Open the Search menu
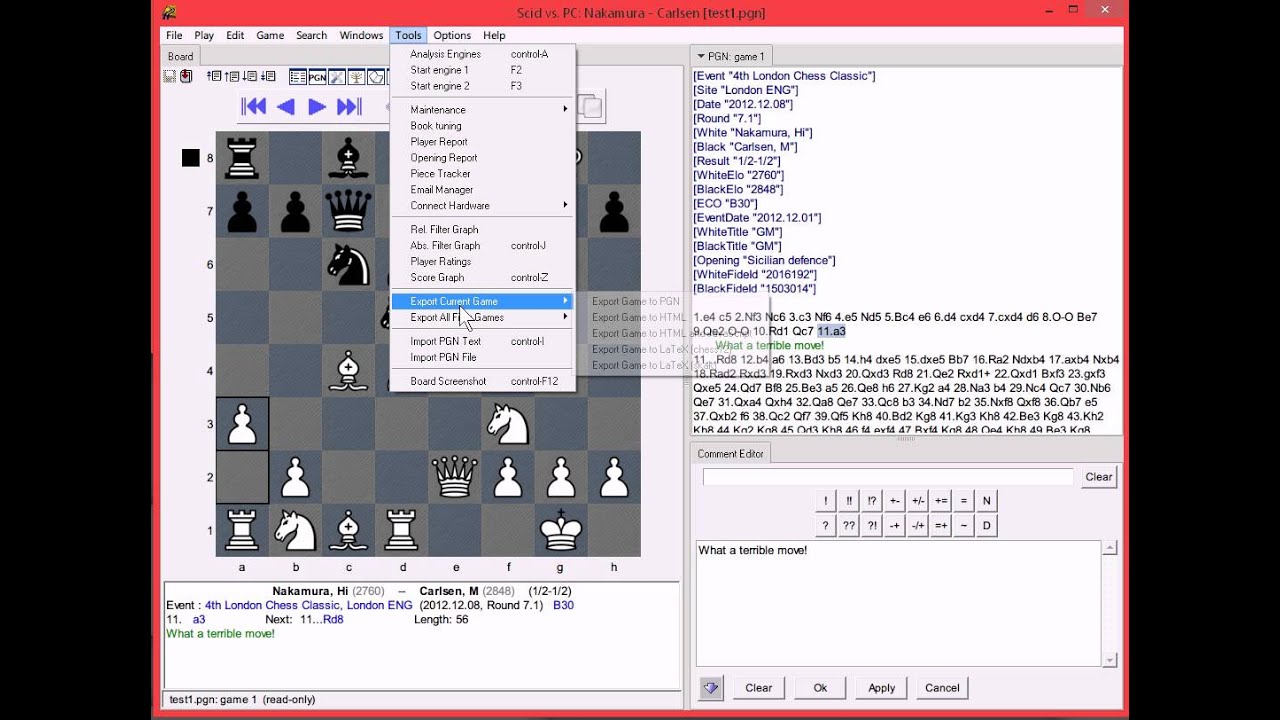Image resolution: width=1280 pixels, height=720 pixels. coord(311,35)
